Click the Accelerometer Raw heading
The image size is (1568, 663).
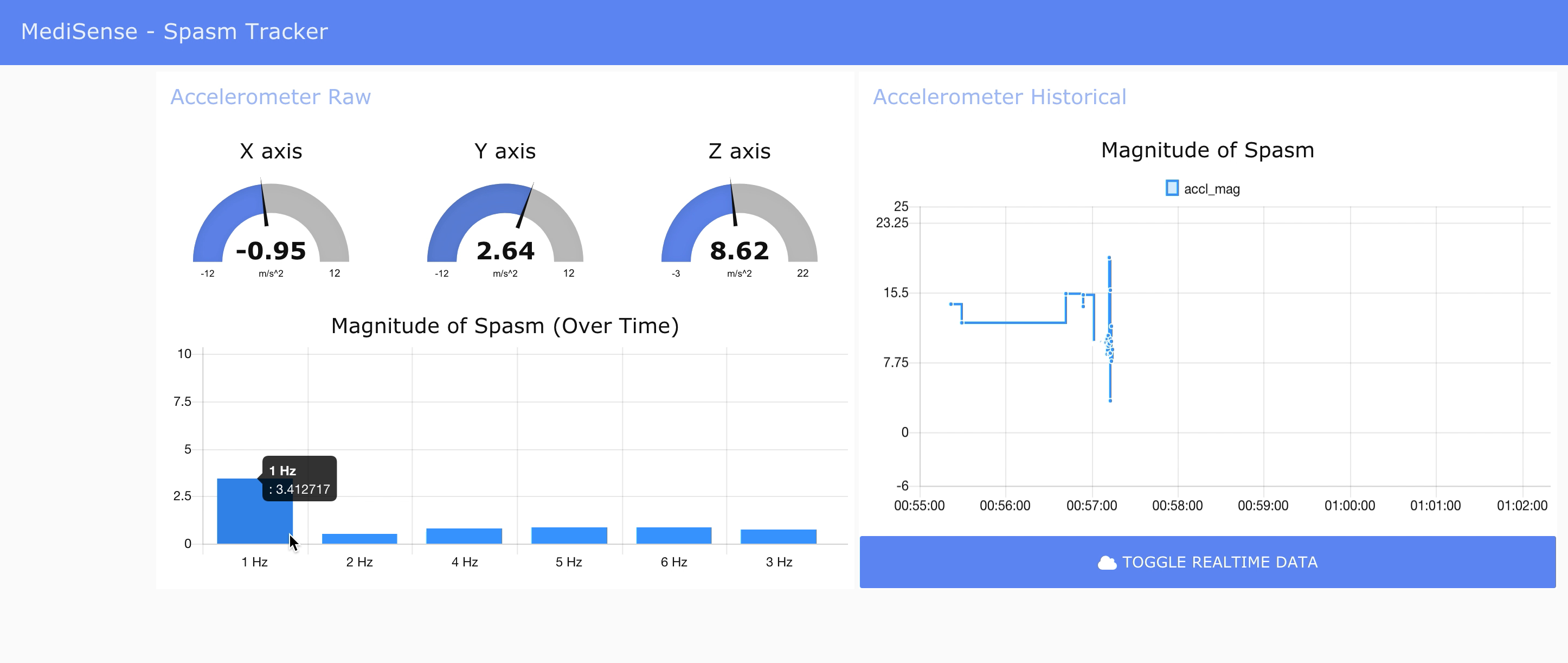tap(270, 97)
